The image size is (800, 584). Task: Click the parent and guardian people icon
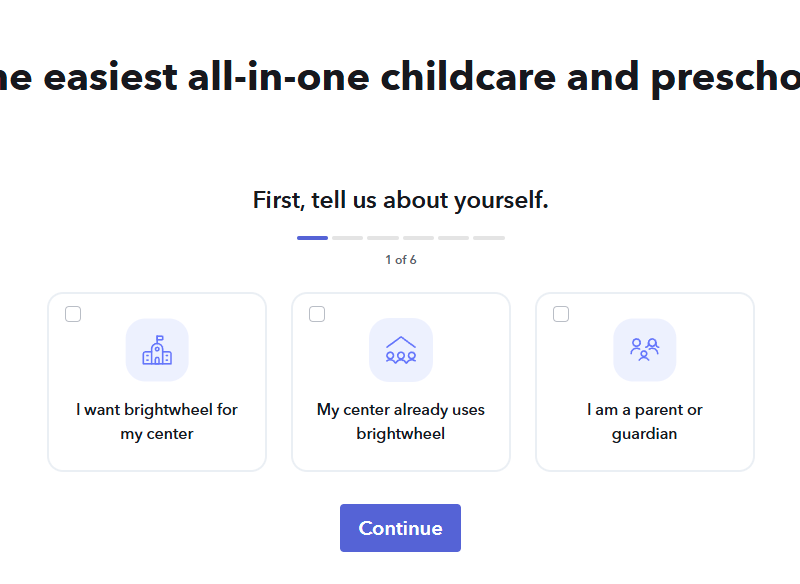[x=645, y=350]
